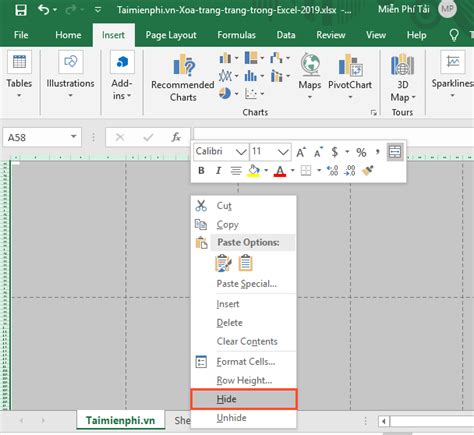Click the Save icon in the title bar

[21, 10]
